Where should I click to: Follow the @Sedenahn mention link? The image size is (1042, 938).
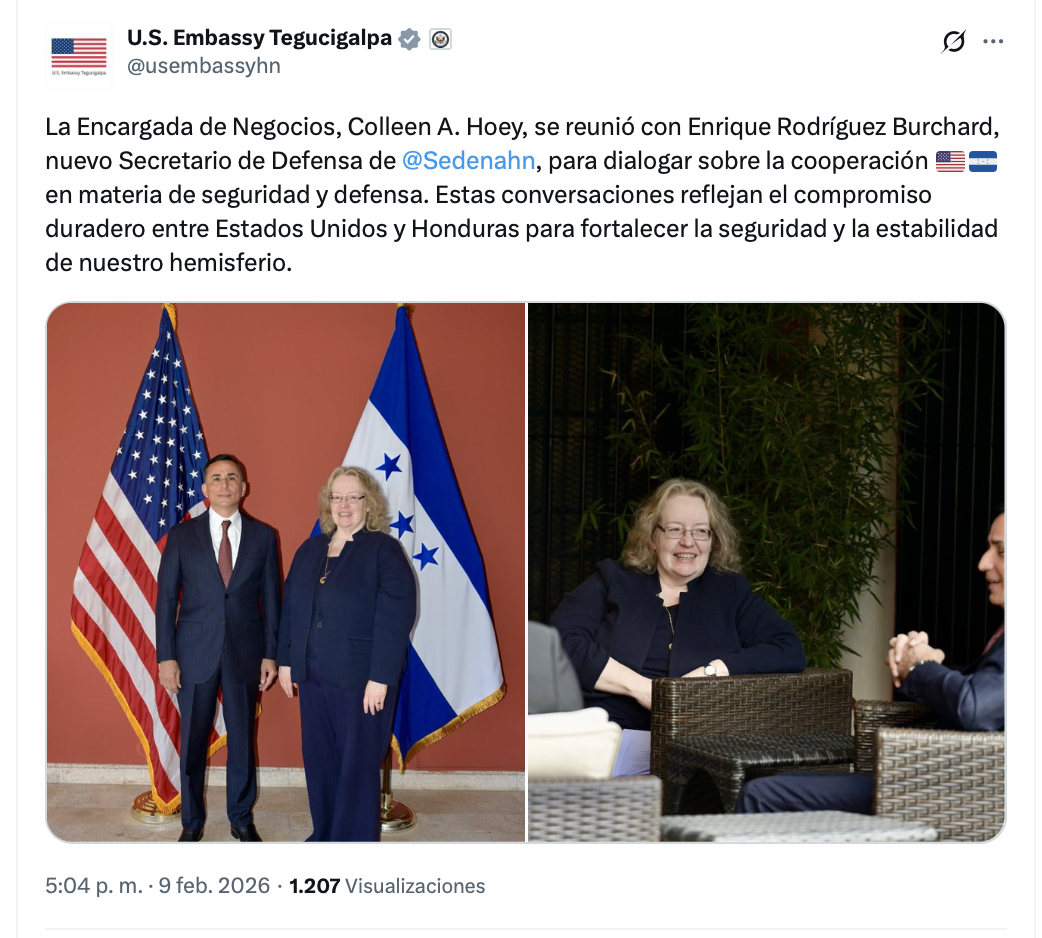469,161
